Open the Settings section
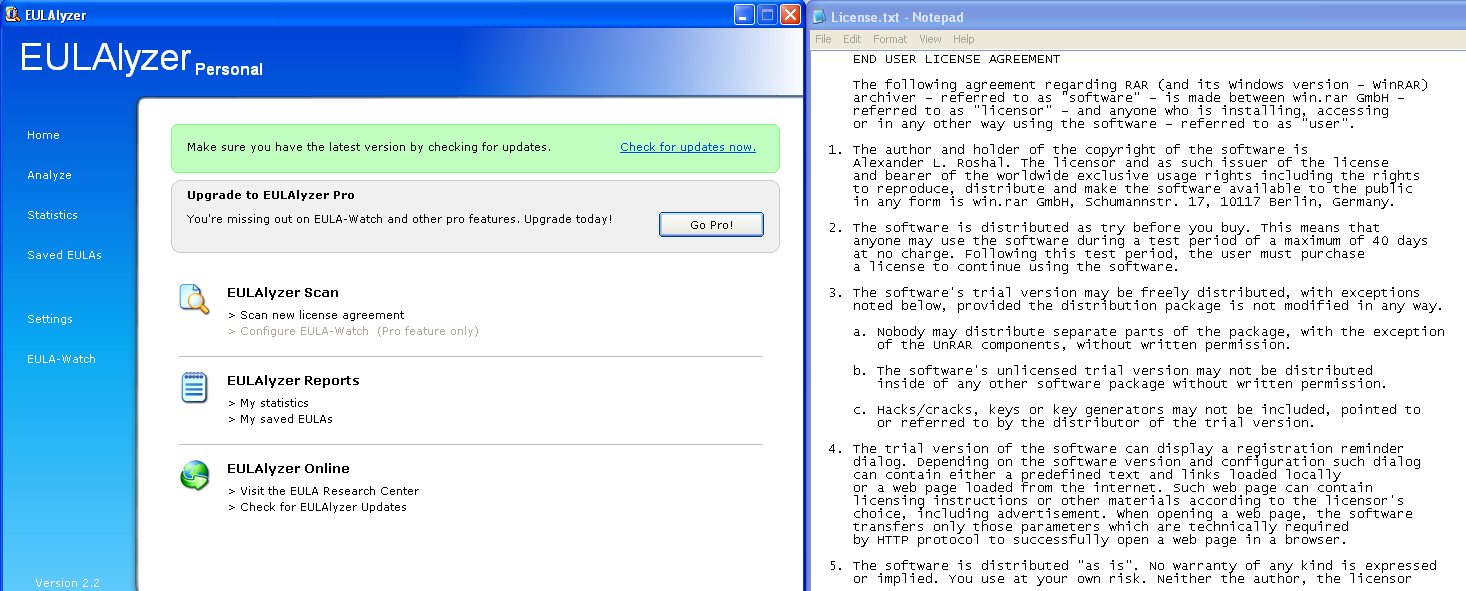The width and height of the screenshot is (1466, 591). pyautogui.click(x=50, y=319)
